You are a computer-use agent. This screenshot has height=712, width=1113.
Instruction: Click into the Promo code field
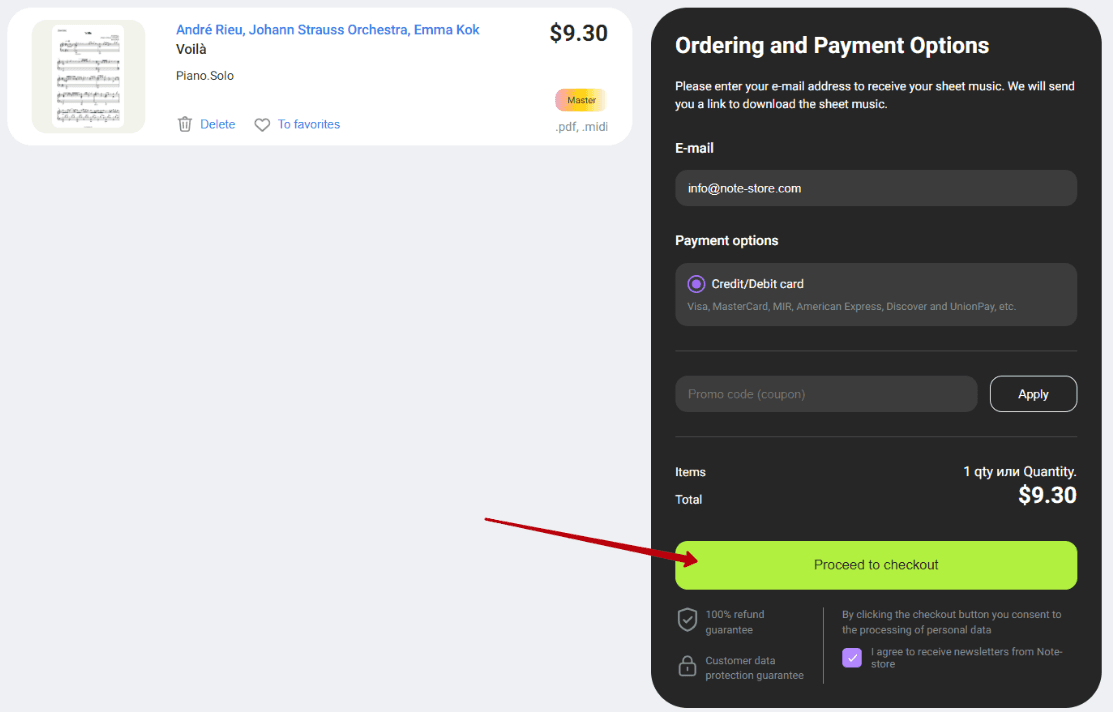(x=825, y=394)
